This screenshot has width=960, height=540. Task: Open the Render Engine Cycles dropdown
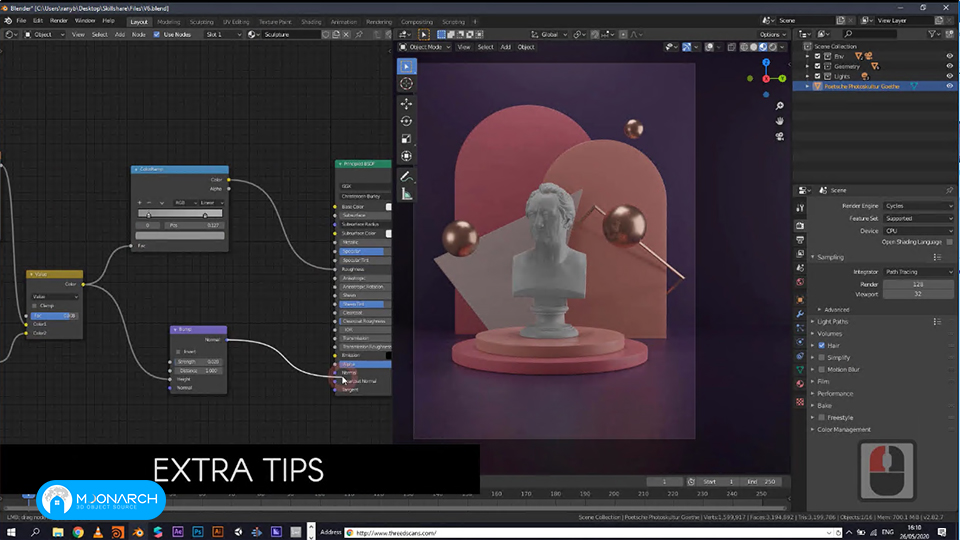tap(918, 206)
